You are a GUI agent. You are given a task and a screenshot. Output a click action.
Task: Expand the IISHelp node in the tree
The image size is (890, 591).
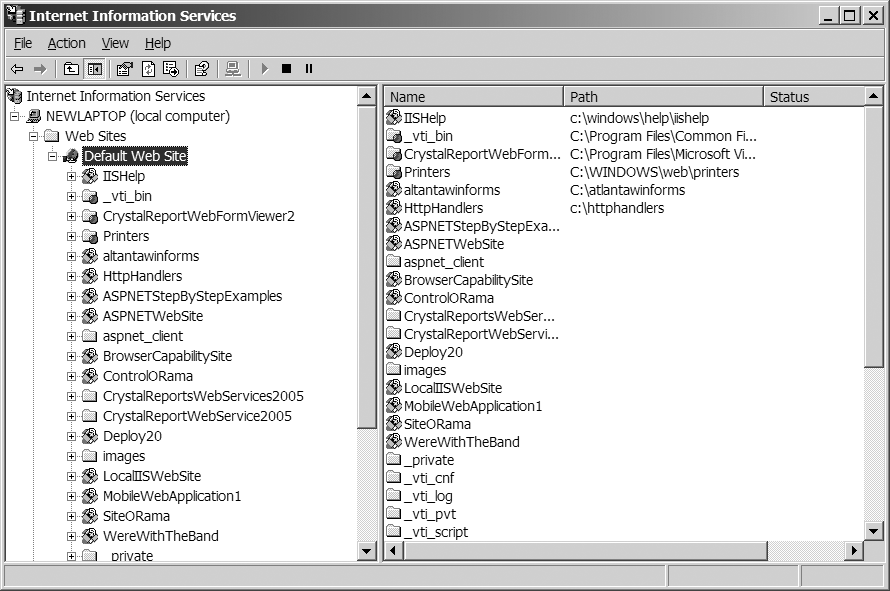71,176
